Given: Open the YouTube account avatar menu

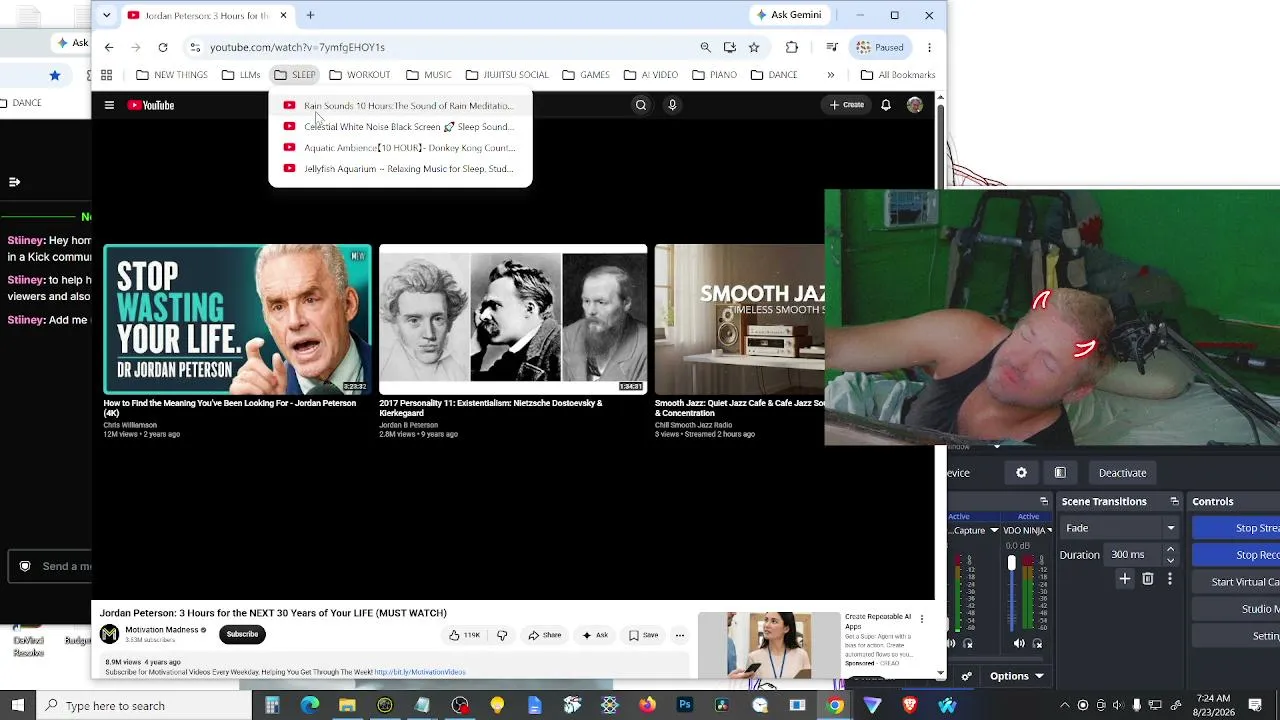Looking at the screenshot, I should tap(915, 105).
